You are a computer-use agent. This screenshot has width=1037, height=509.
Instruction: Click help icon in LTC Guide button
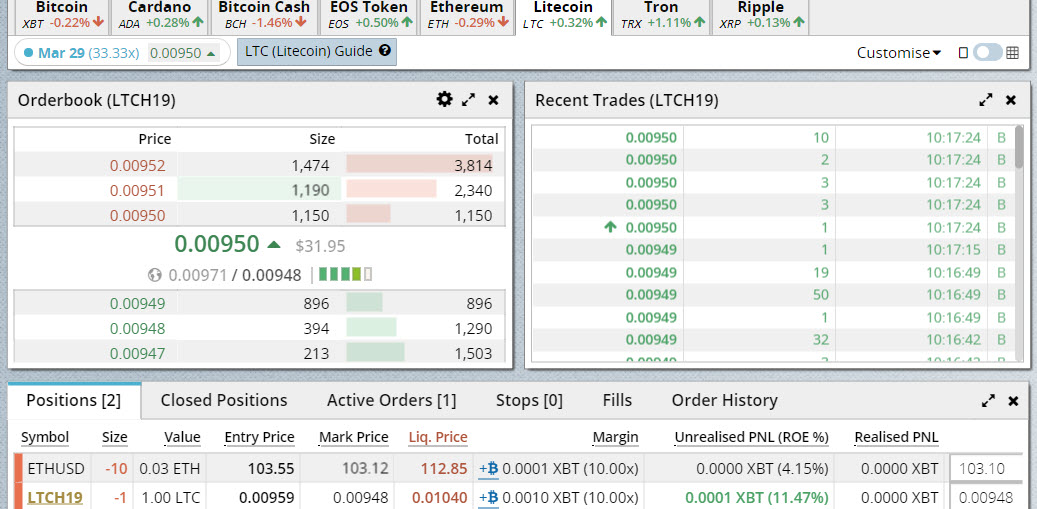384,50
